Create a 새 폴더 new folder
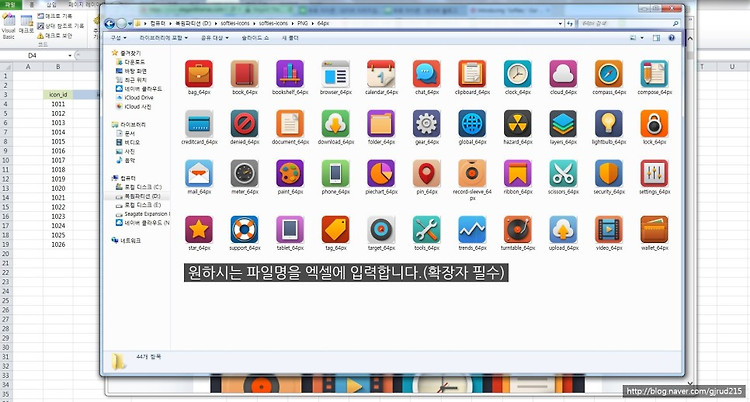The height and width of the screenshot is (402, 750). [290, 38]
